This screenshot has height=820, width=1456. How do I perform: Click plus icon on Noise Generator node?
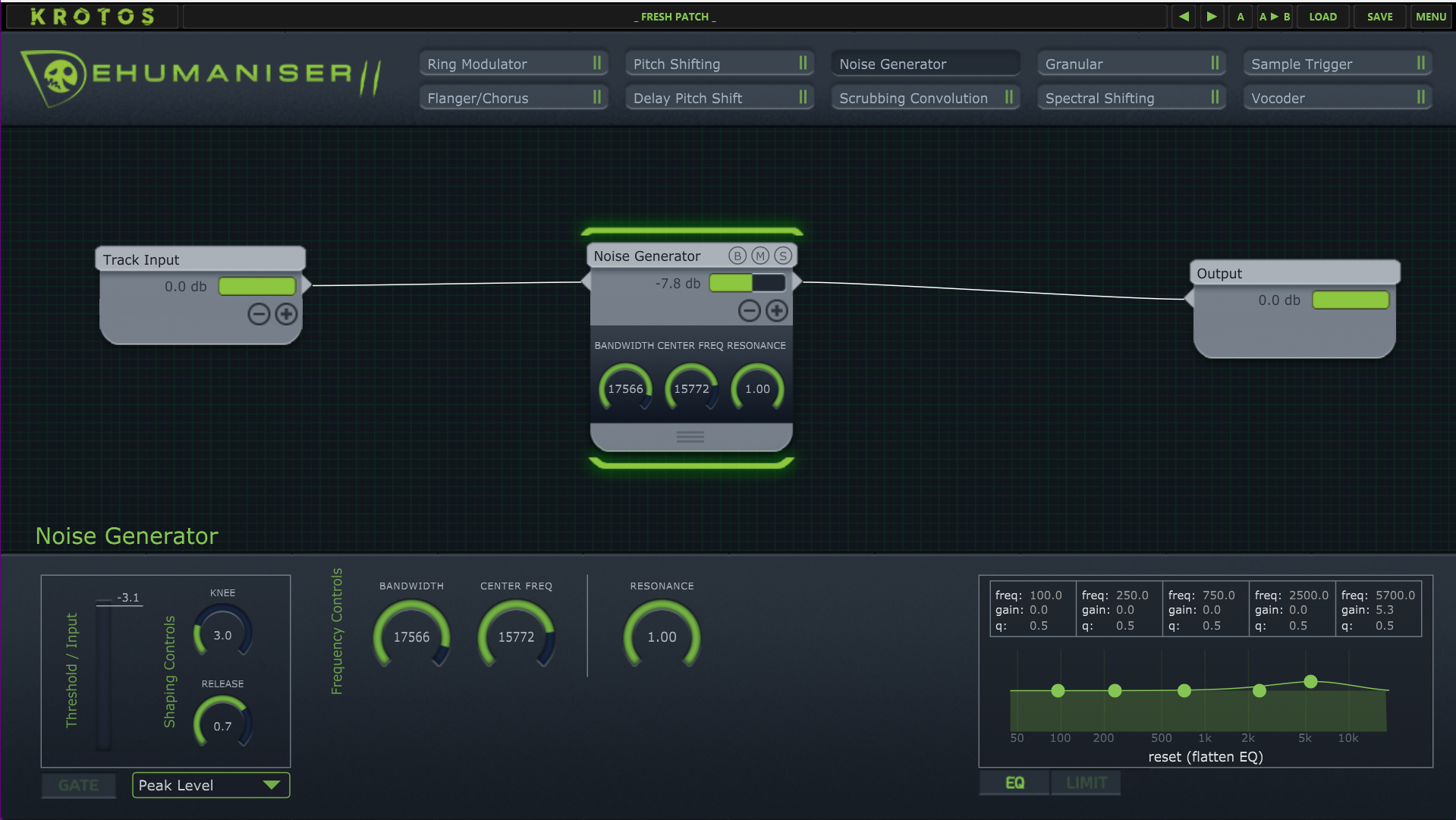click(x=776, y=310)
